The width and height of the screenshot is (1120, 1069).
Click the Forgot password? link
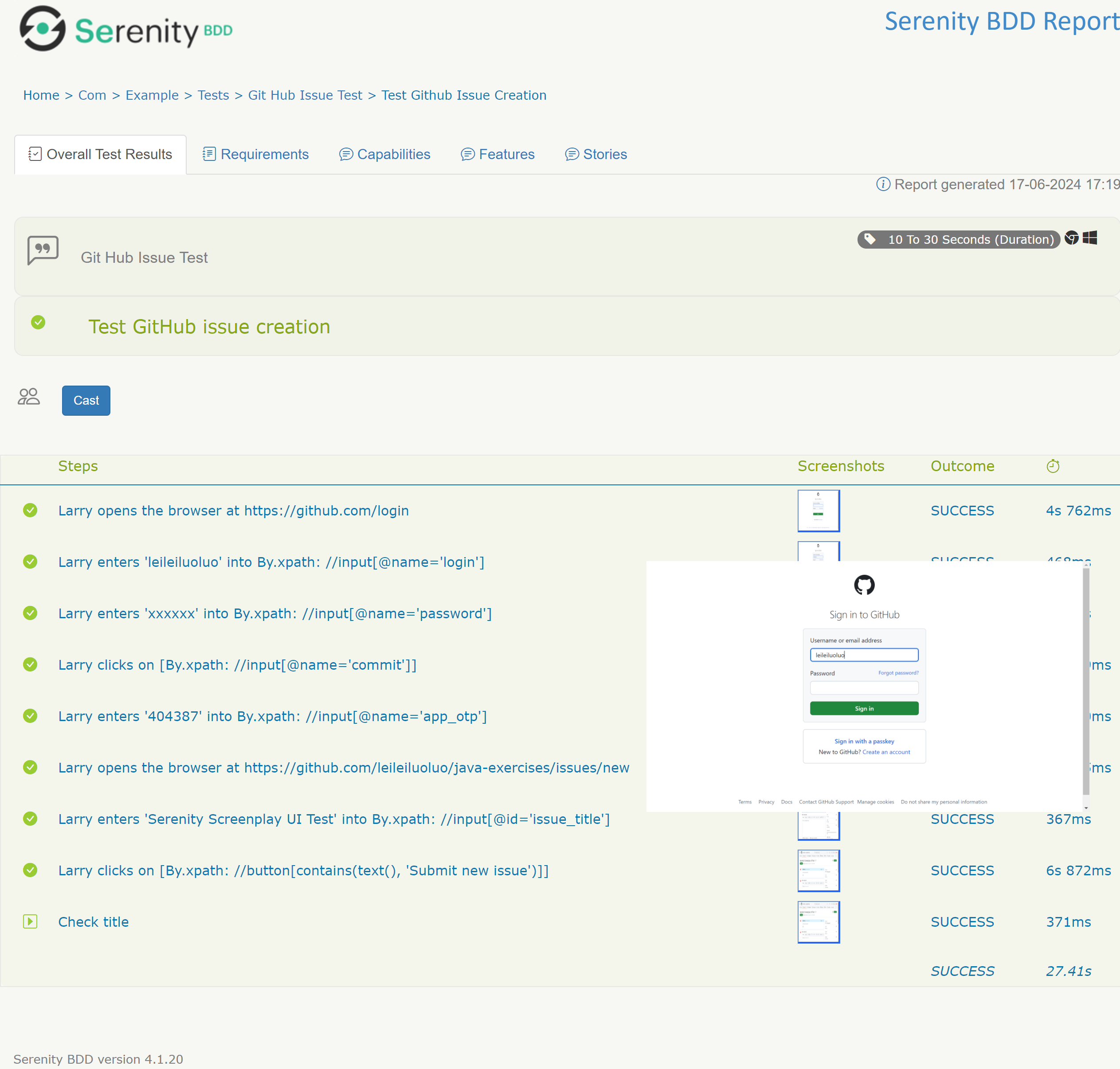tap(898, 673)
